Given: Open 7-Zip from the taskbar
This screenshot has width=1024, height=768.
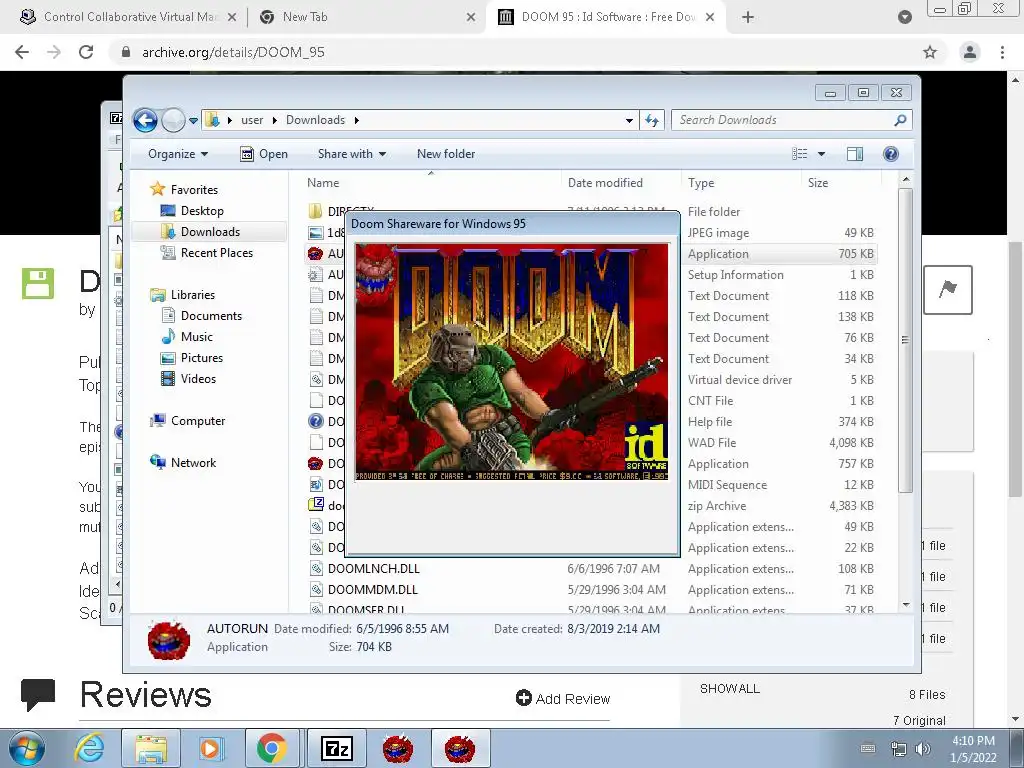Looking at the screenshot, I should tap(337, 748).
